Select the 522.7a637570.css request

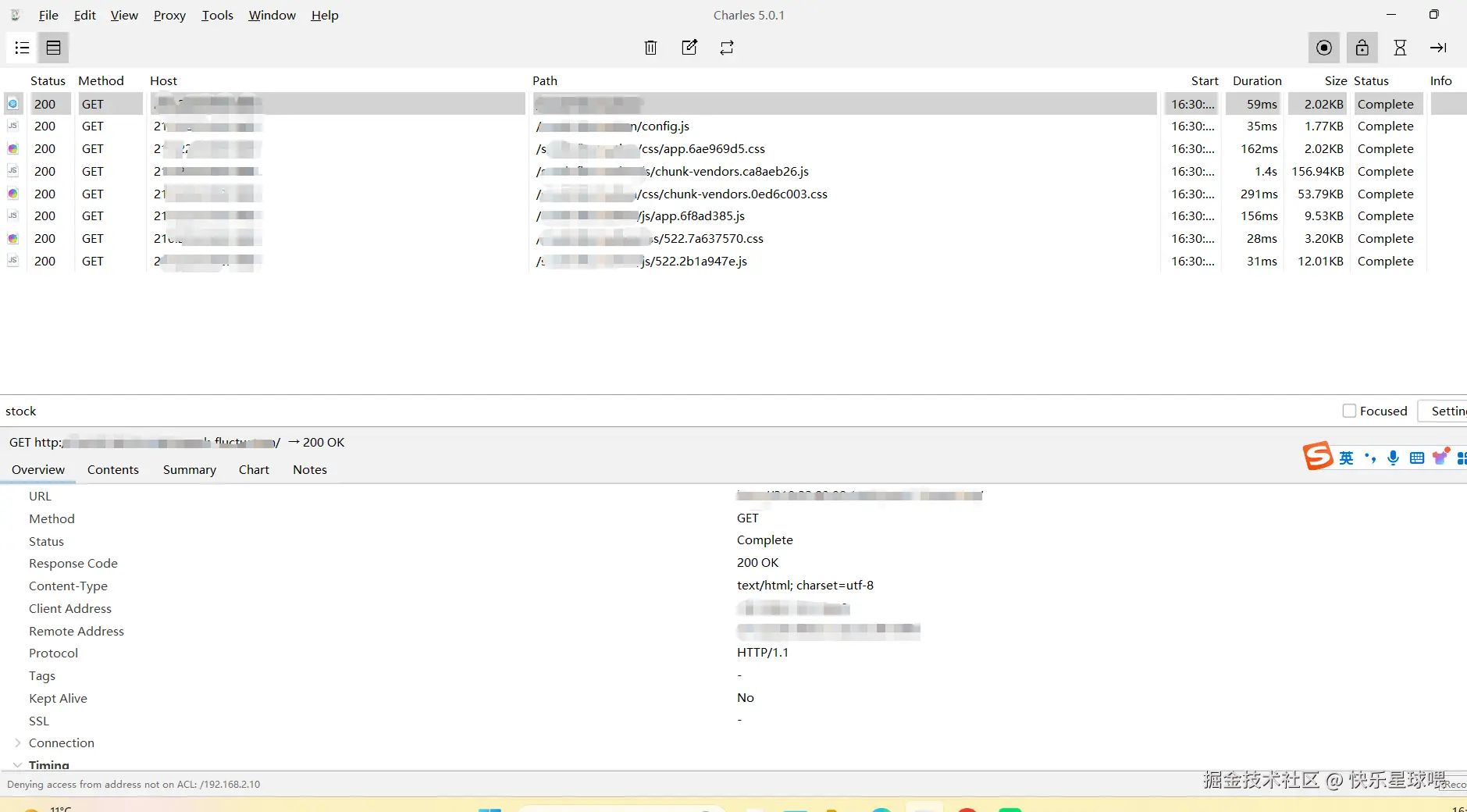734,238
